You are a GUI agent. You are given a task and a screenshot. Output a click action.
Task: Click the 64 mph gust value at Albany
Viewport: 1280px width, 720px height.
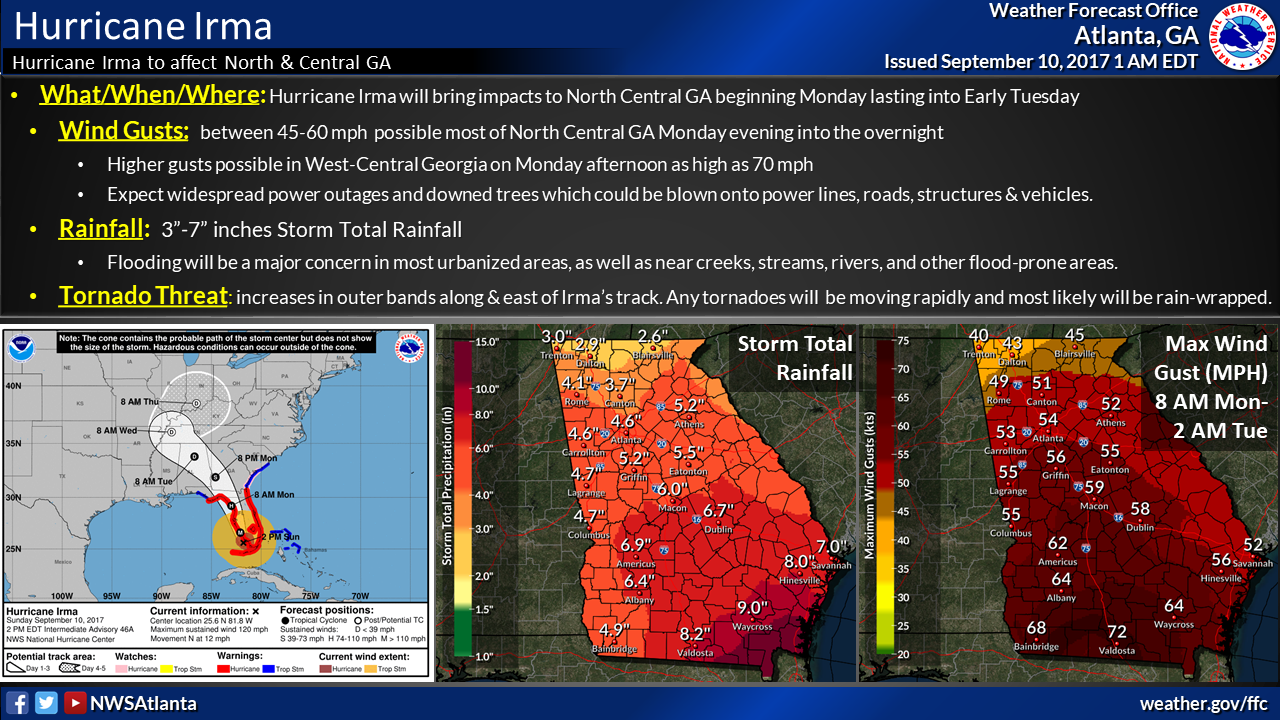1061,579
